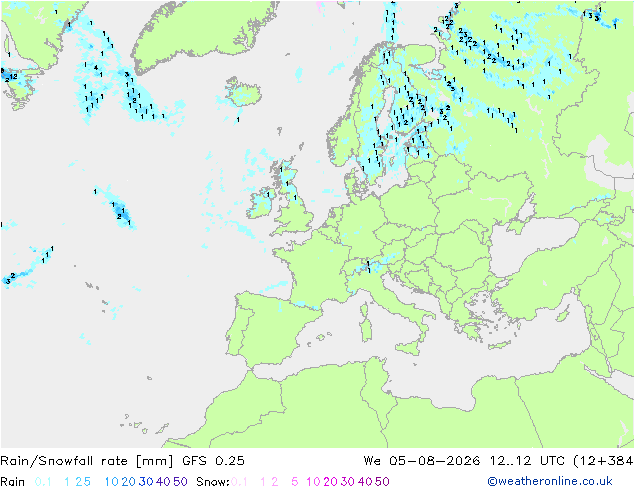Image resolution: width=634 pixels, height=490 pixels.
Task: Click the "(12+384" forecast offset text
Action: point(603,461)
